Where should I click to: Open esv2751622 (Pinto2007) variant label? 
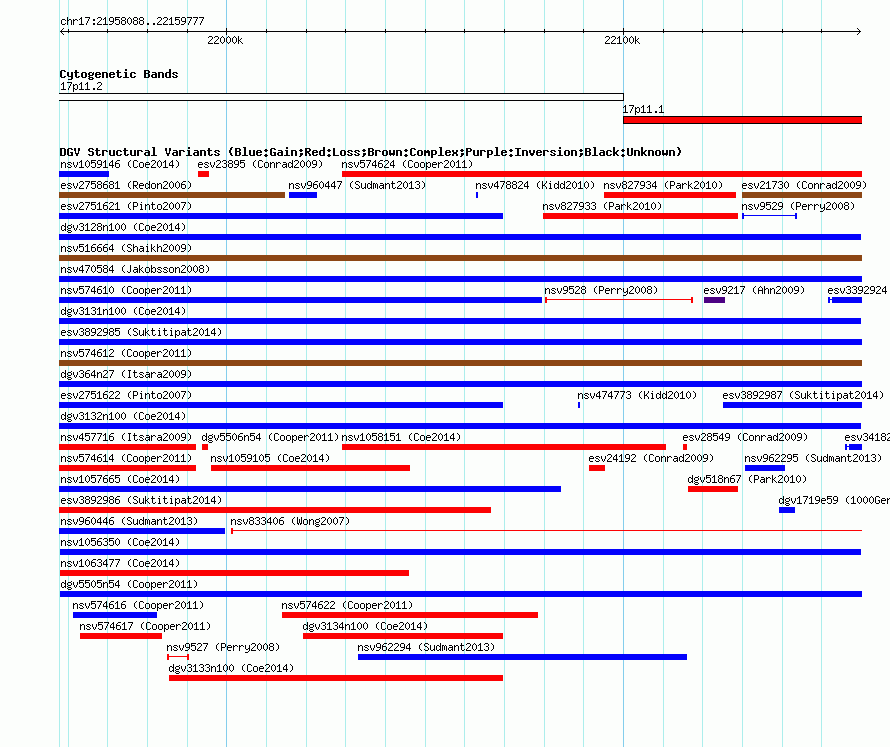click(126, 396)
